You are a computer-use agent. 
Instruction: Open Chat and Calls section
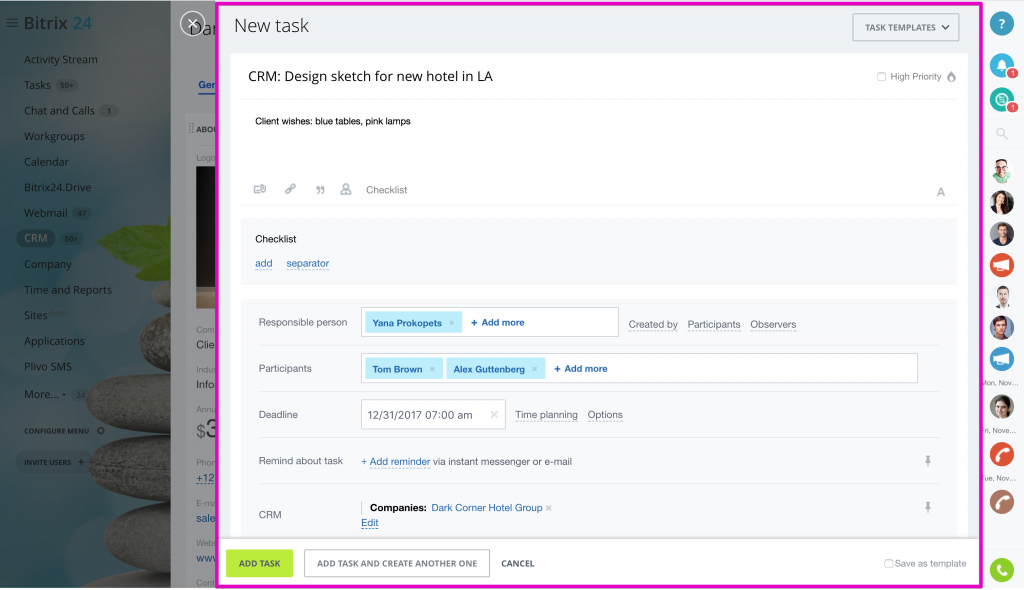pos(59,110)
